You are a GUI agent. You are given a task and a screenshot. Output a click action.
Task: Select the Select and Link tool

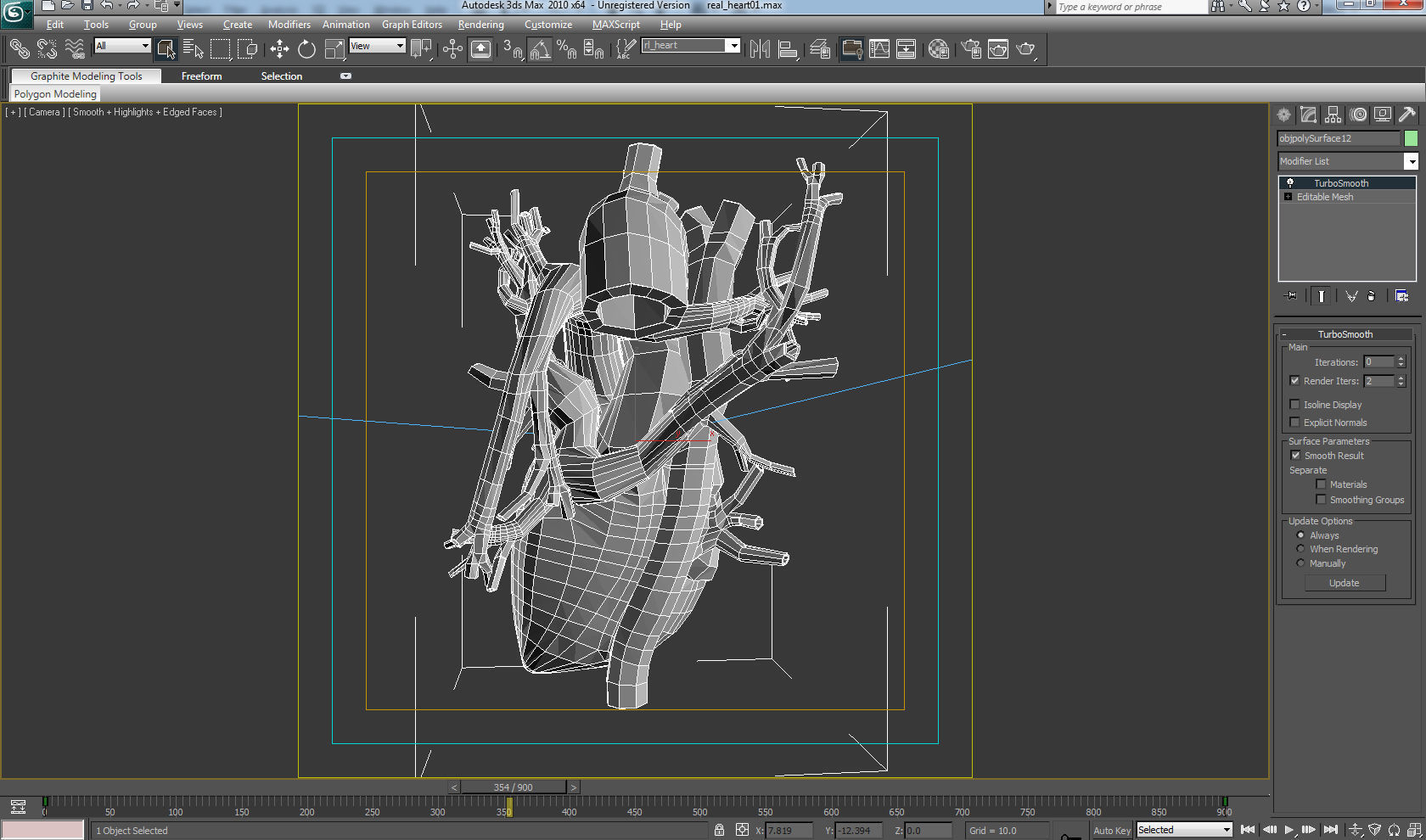pyautogui.click(x=20, y=49)
